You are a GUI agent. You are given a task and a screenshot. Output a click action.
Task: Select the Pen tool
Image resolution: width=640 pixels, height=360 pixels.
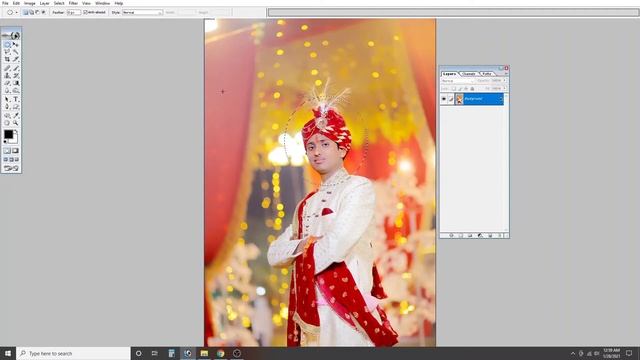pos(7,107)
